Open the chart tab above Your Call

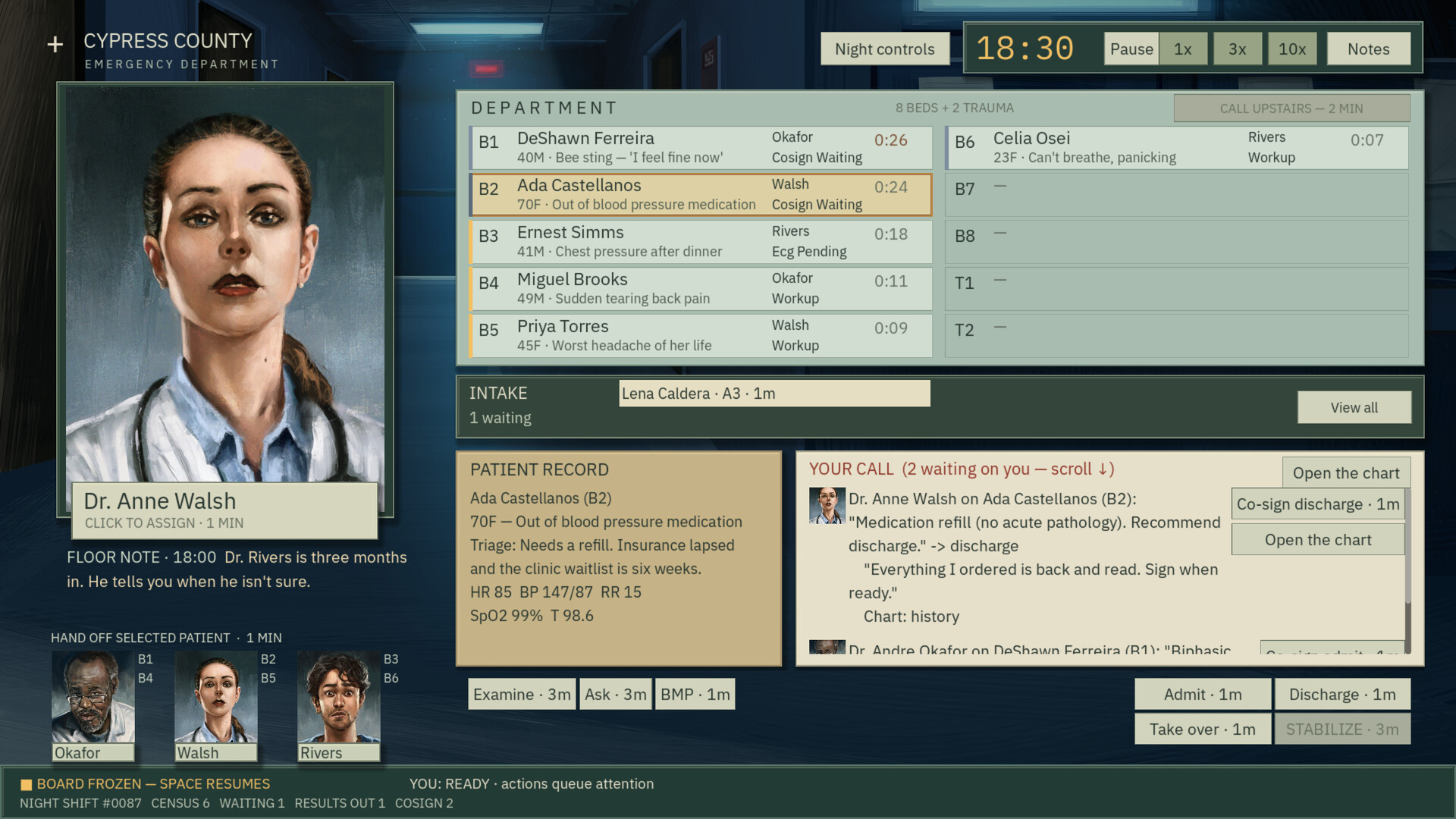[x=1346, y=473]
